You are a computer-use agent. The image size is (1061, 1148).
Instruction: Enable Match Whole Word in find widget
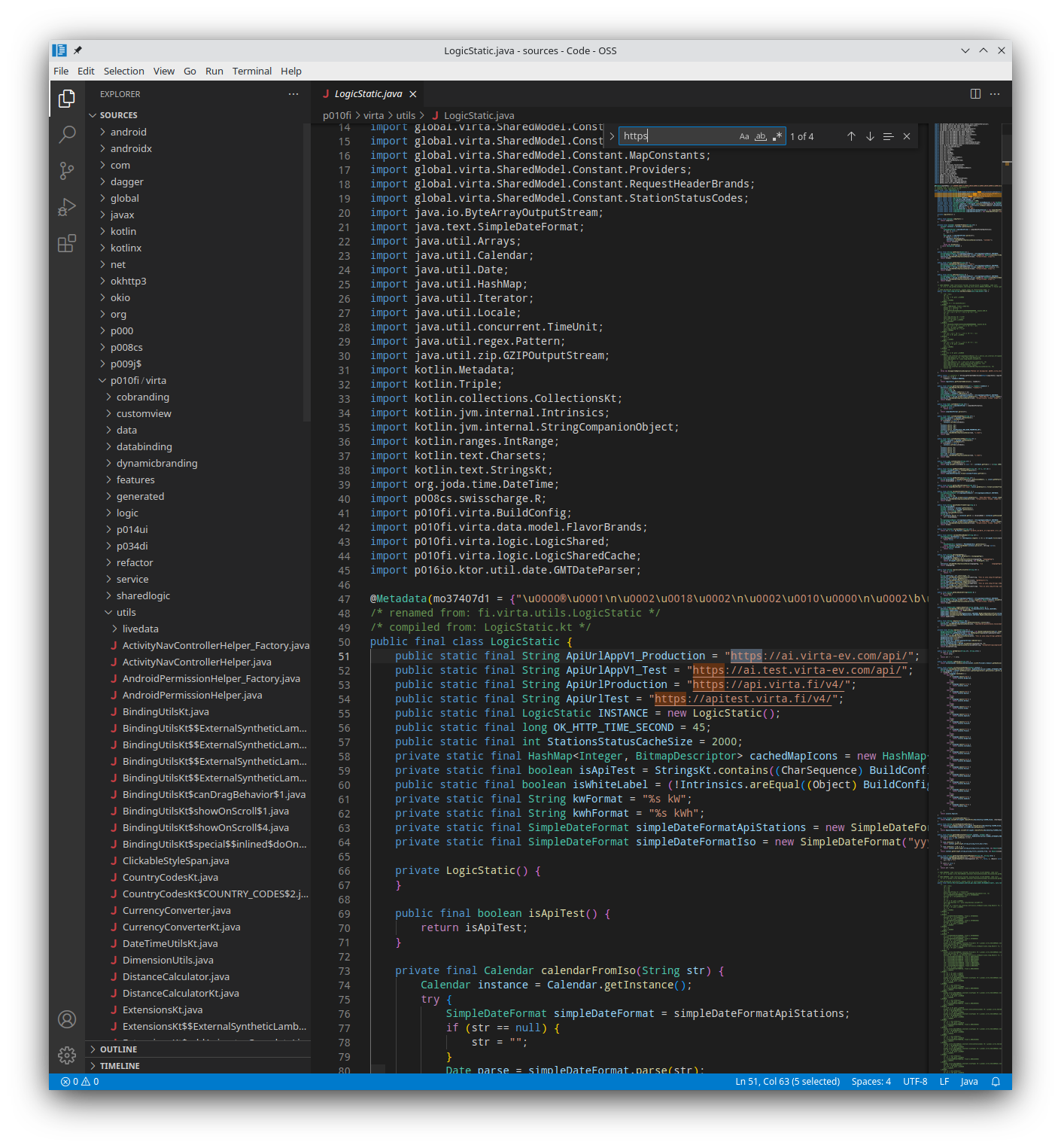pos(760,136)
